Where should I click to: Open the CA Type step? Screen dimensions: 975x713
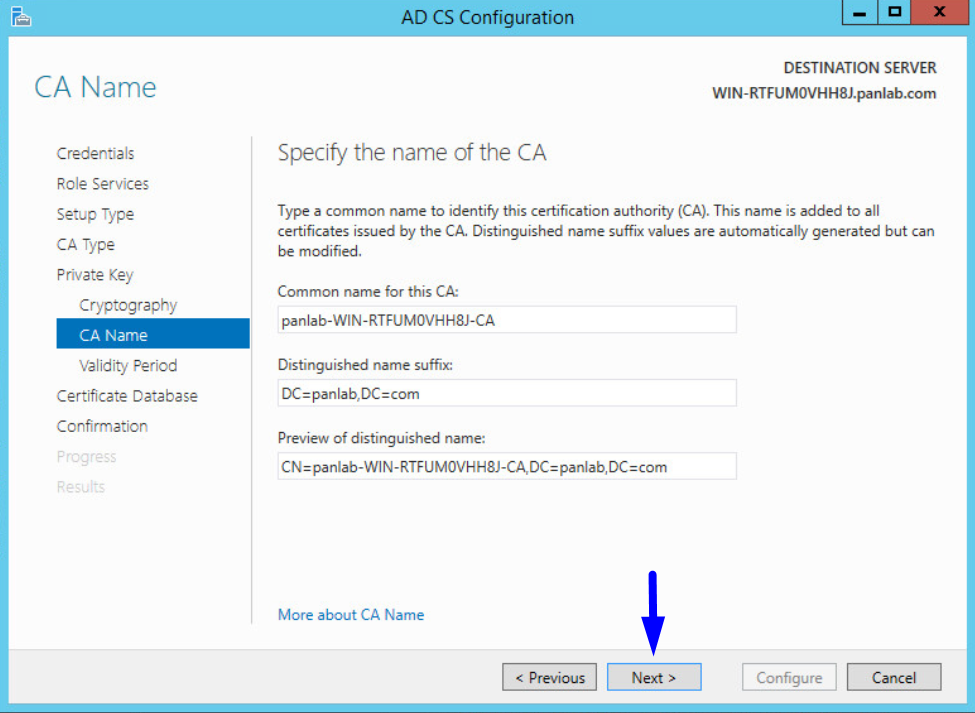87,244
